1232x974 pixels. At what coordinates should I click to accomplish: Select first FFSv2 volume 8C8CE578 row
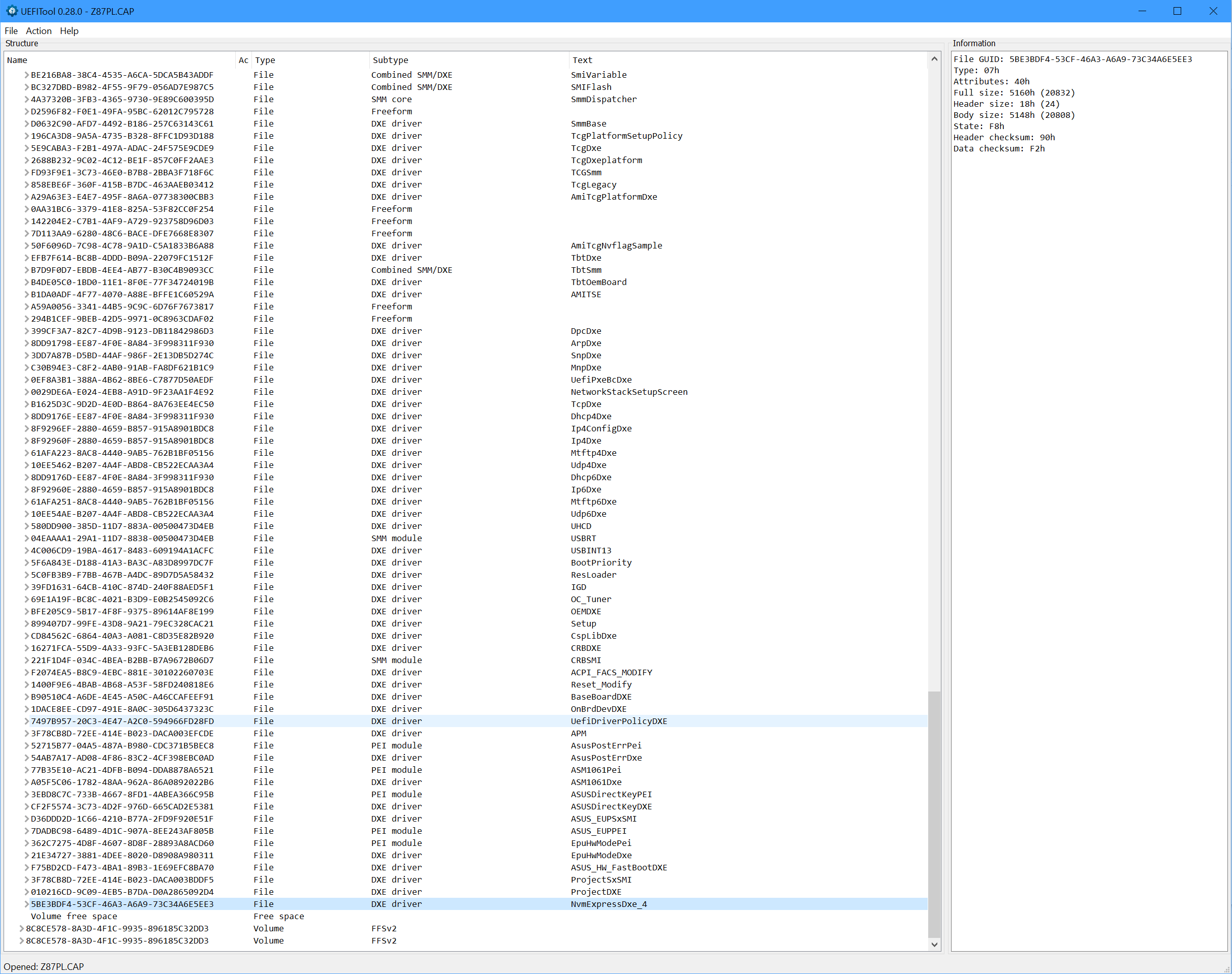coord(466,928)
